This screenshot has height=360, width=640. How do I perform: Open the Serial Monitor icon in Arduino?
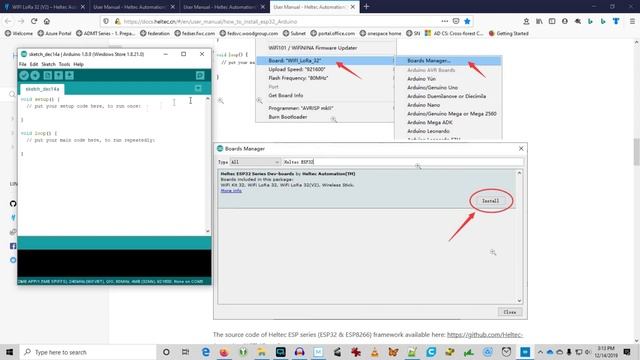(x=200, y=76)
